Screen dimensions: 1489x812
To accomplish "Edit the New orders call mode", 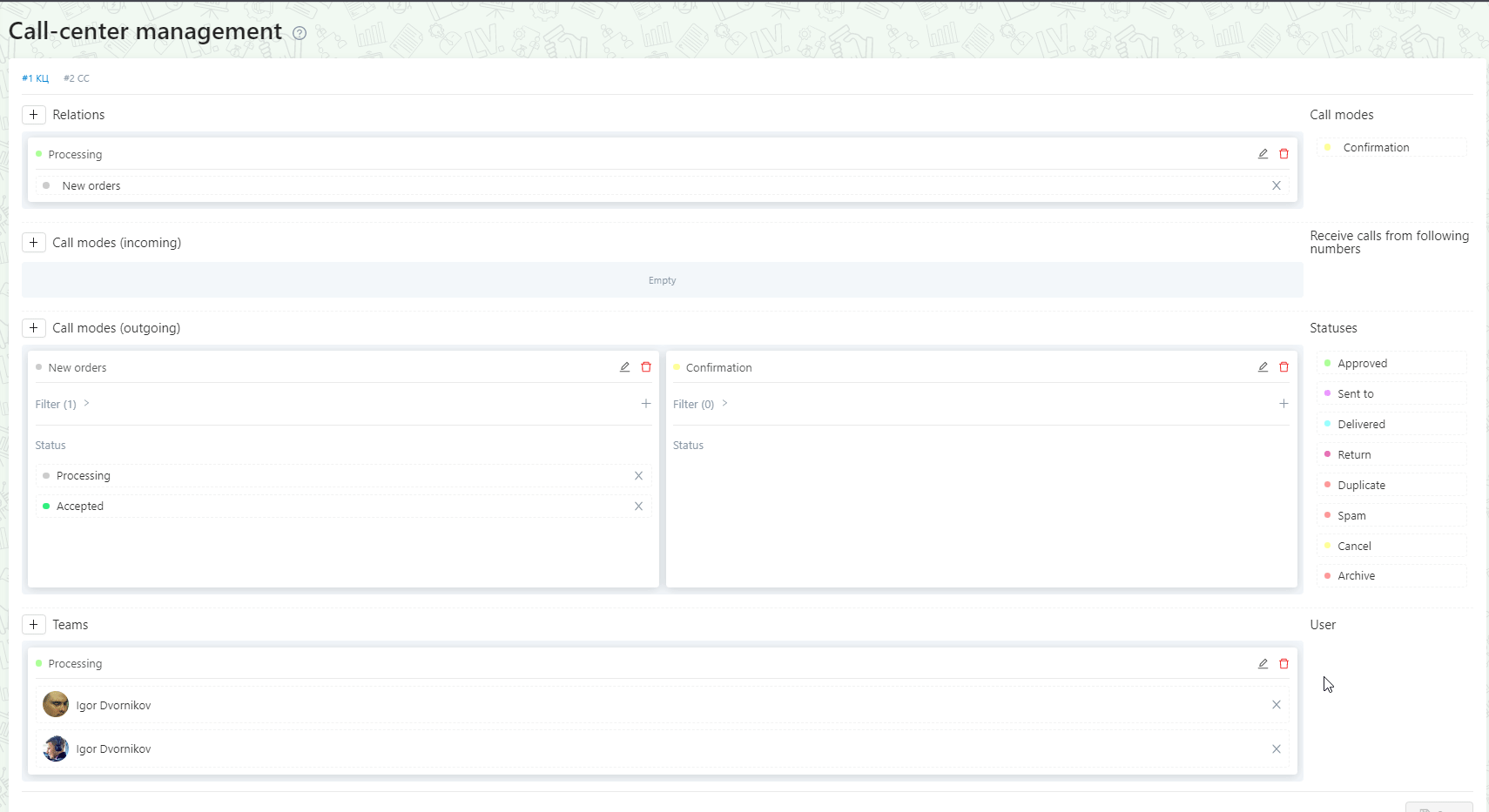I will 624,366.
